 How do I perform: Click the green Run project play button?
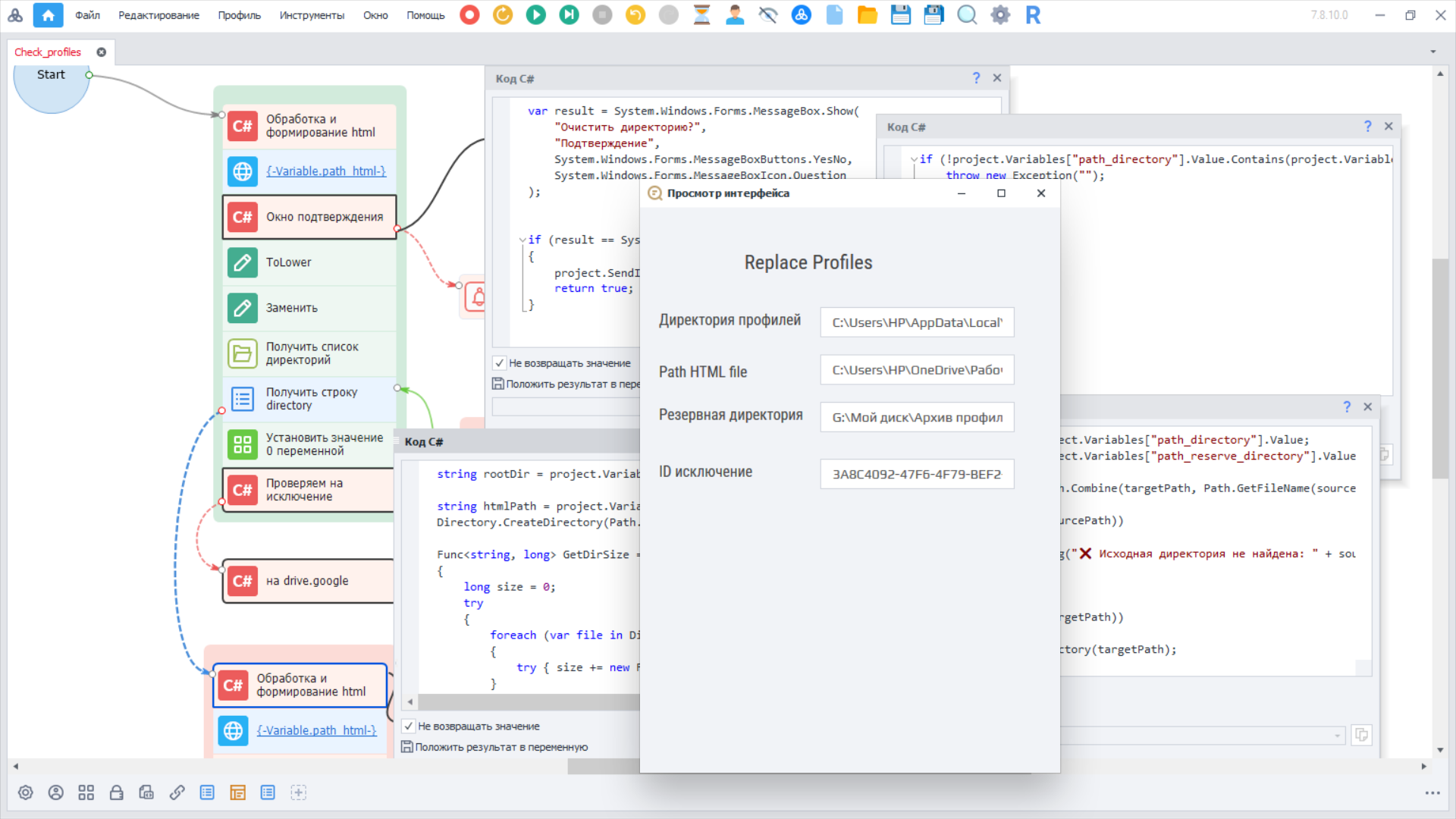(535, 14)
